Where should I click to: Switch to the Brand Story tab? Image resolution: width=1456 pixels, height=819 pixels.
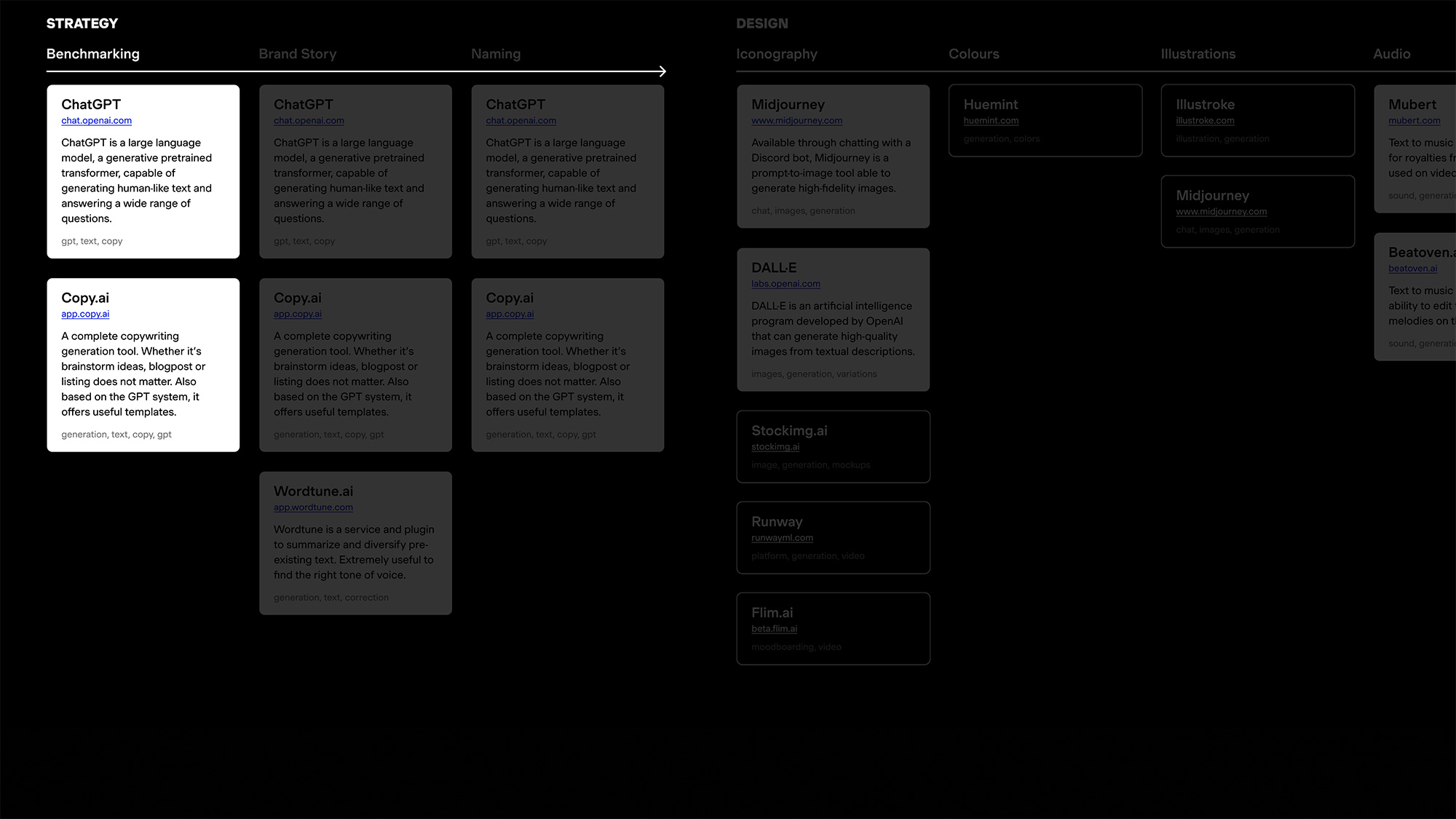298,54
